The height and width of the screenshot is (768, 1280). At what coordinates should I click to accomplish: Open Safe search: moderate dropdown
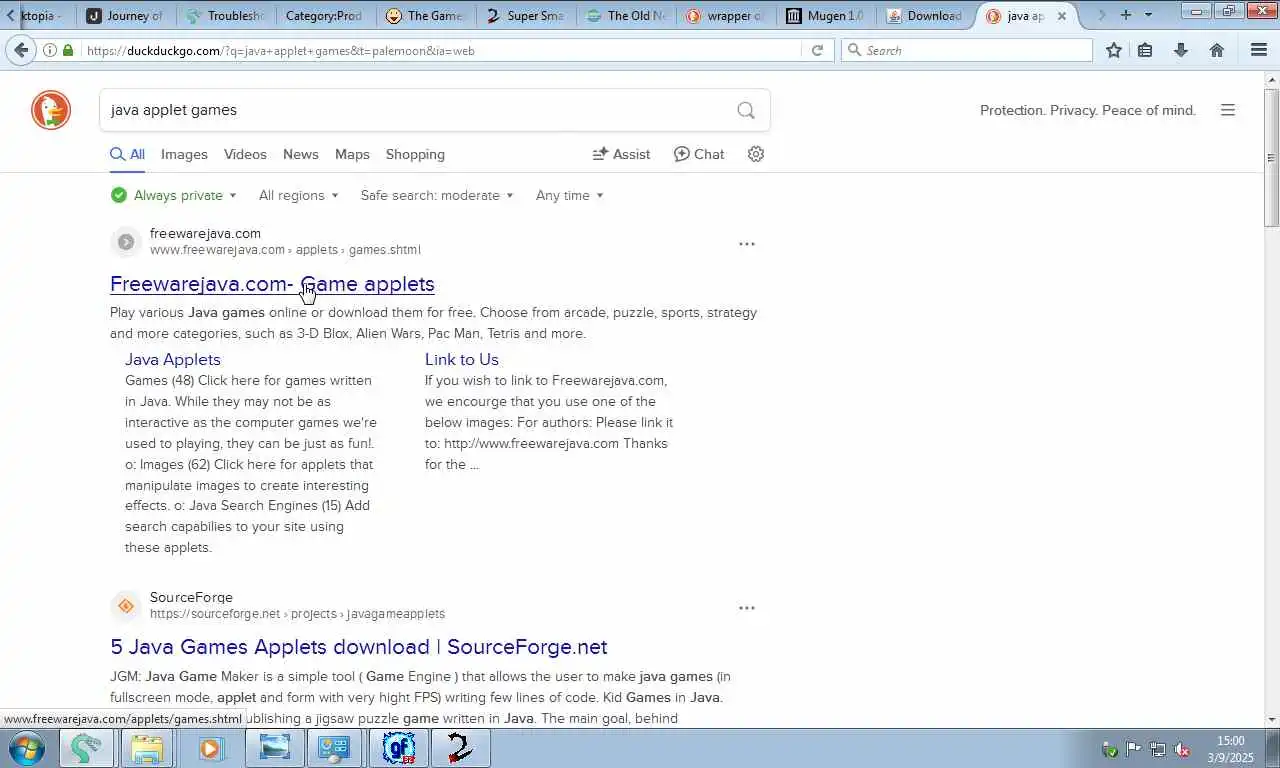(437, 196)
